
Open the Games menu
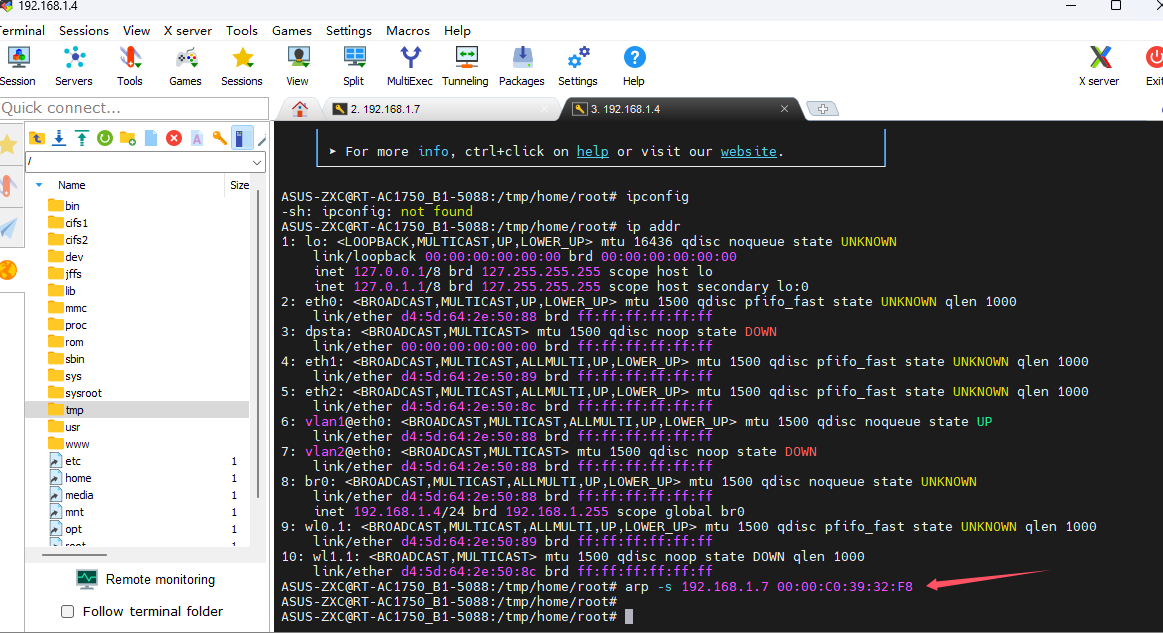pos(291,30)
